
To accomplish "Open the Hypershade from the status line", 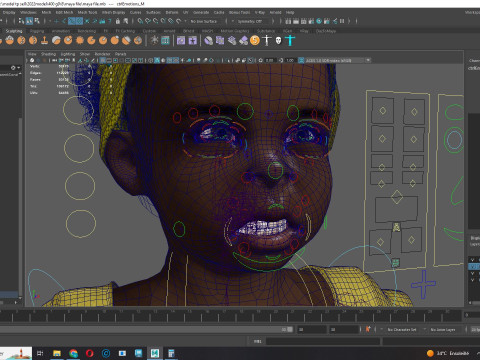I will (x=319, y=21).
